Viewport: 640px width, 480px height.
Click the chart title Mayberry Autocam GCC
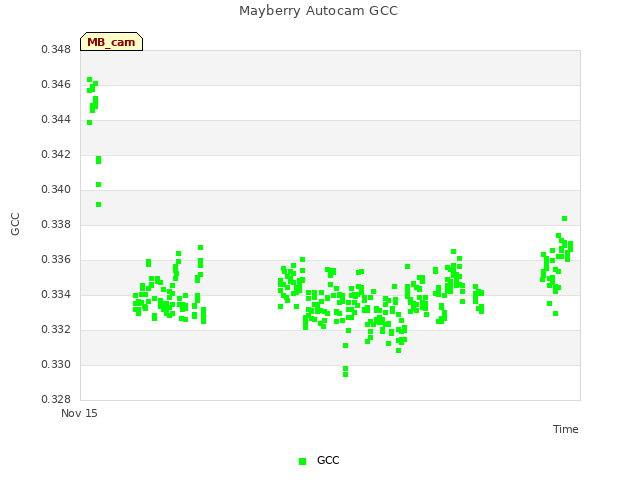click(x=318, y=11)
